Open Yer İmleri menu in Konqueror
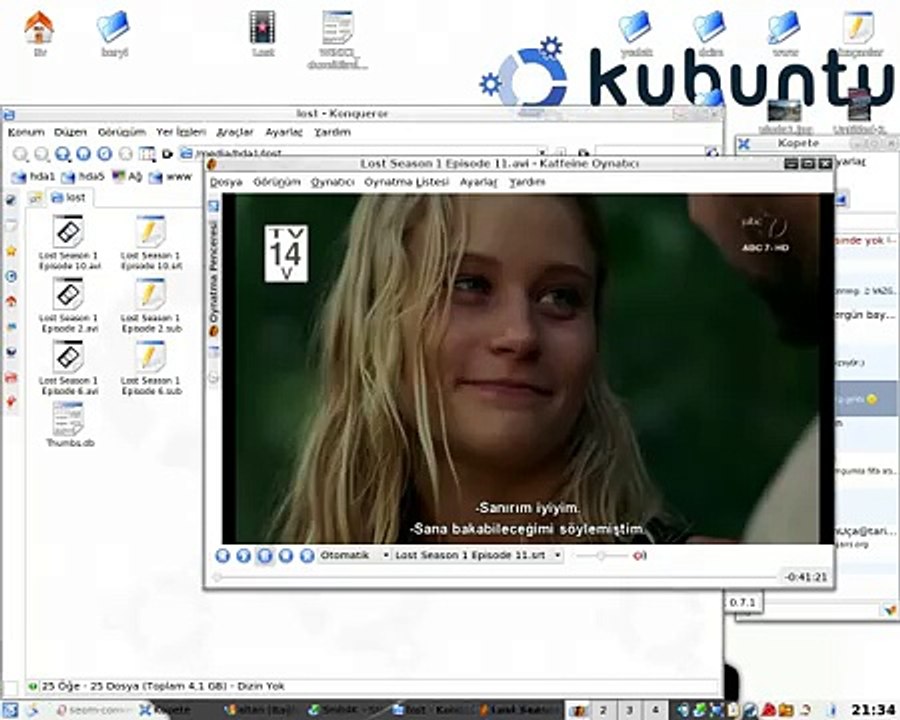The width and height of the screenshot is (900, 720). pos(181,132)
